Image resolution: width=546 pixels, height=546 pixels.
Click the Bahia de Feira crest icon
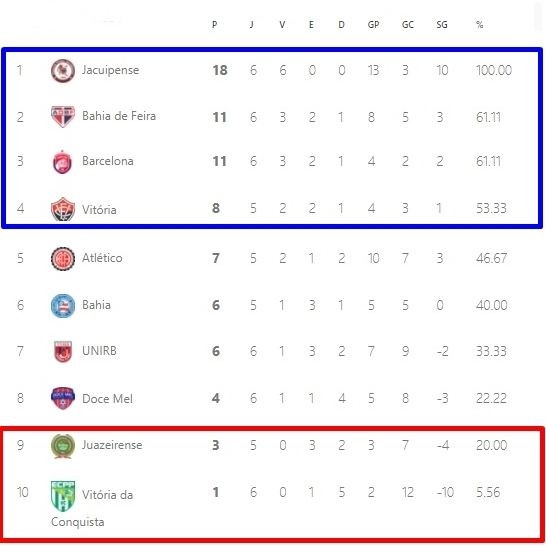click(x=63, y=116)
